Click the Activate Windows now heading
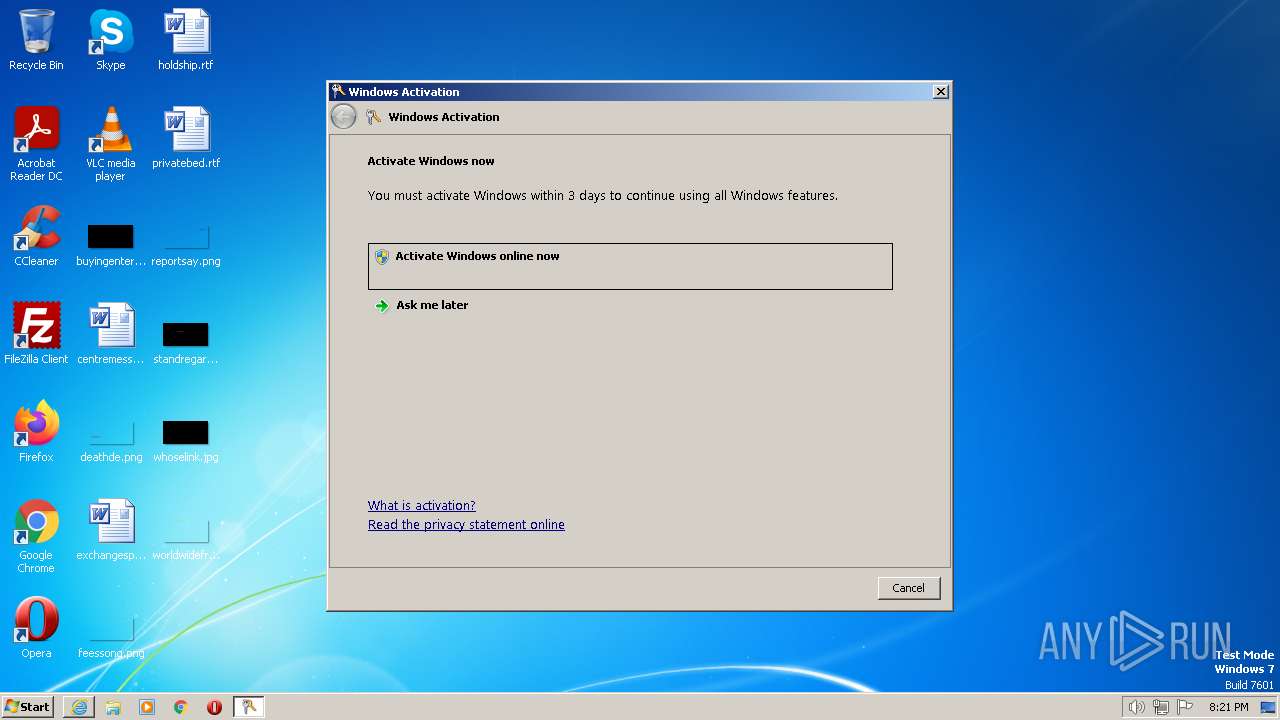Image resolution: width=1280 pixels, height=720 pixels. click(x=431, y=161)
